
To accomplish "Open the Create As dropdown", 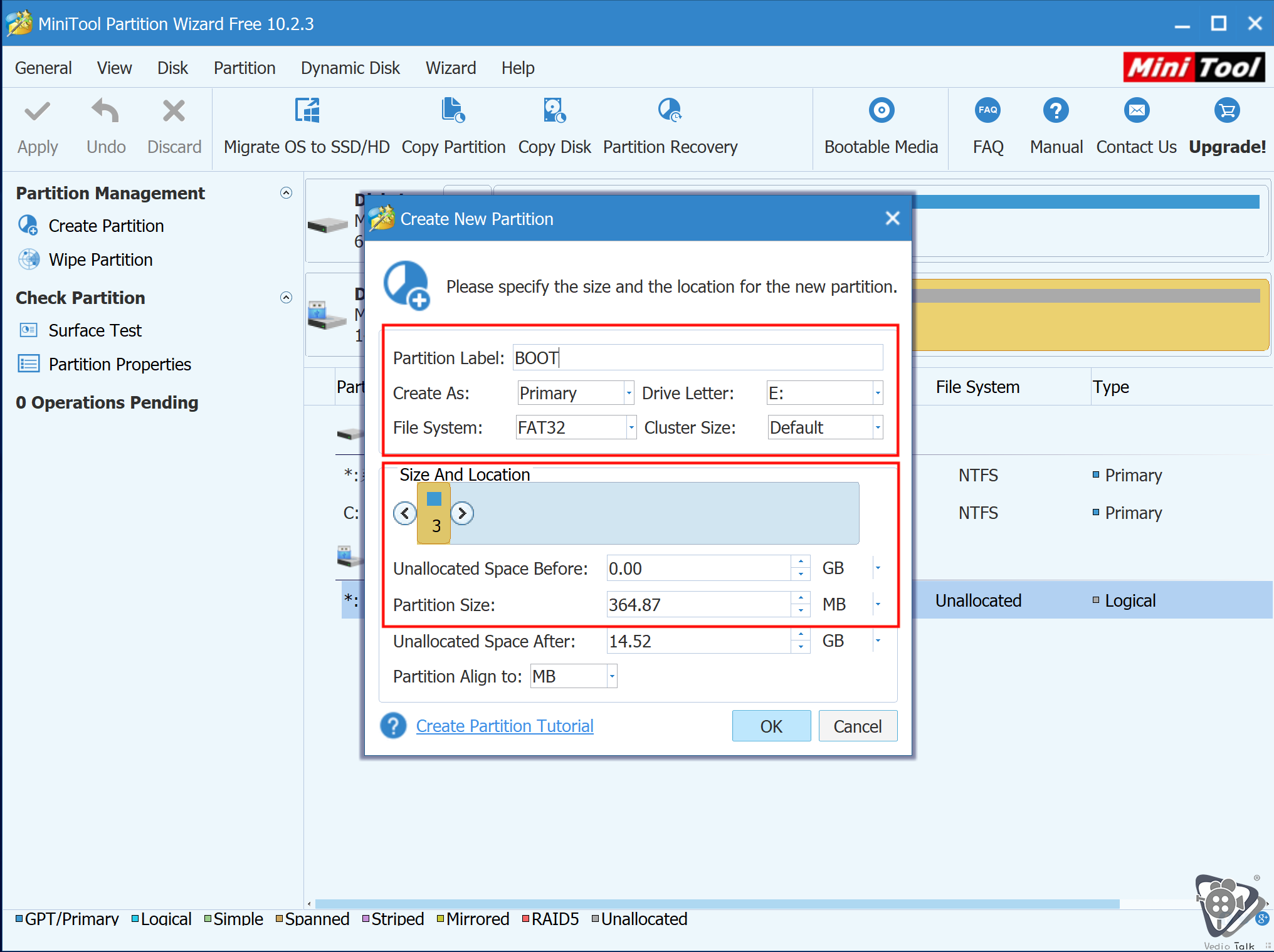I will 628,393.
